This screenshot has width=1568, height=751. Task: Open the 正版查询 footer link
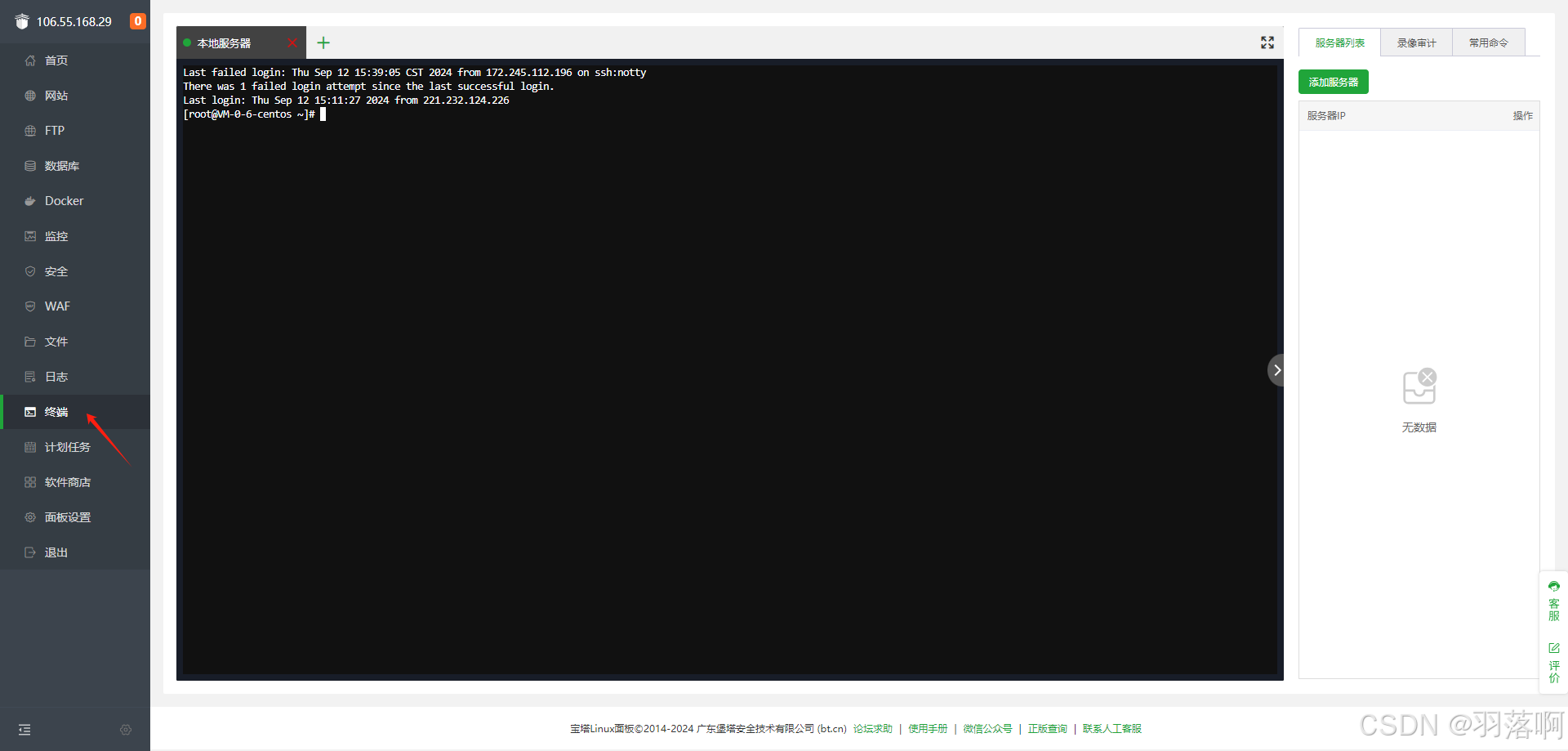1048,729
